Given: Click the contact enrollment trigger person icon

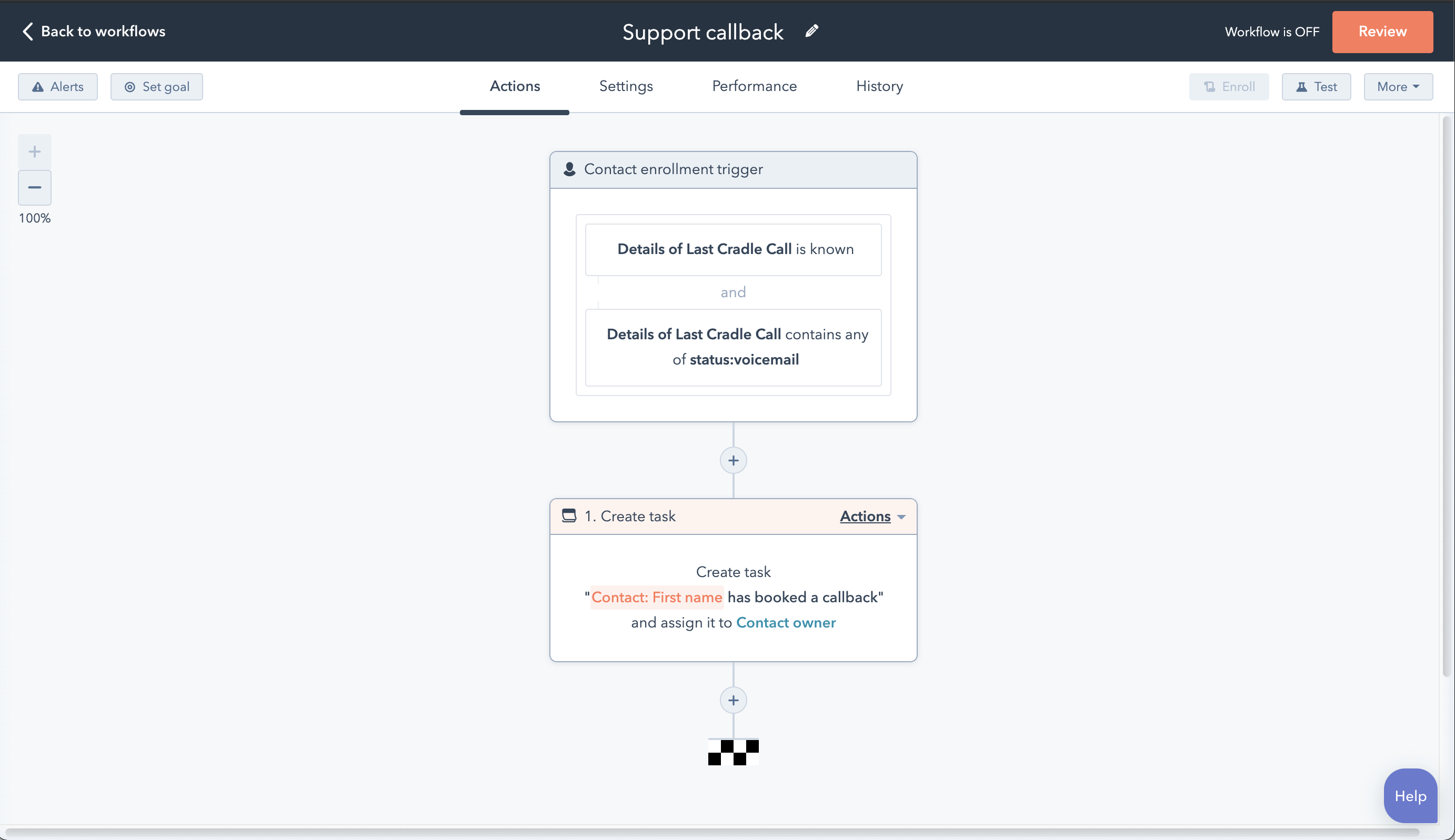Looking at the screenshot, I should (x=570, y=169).
